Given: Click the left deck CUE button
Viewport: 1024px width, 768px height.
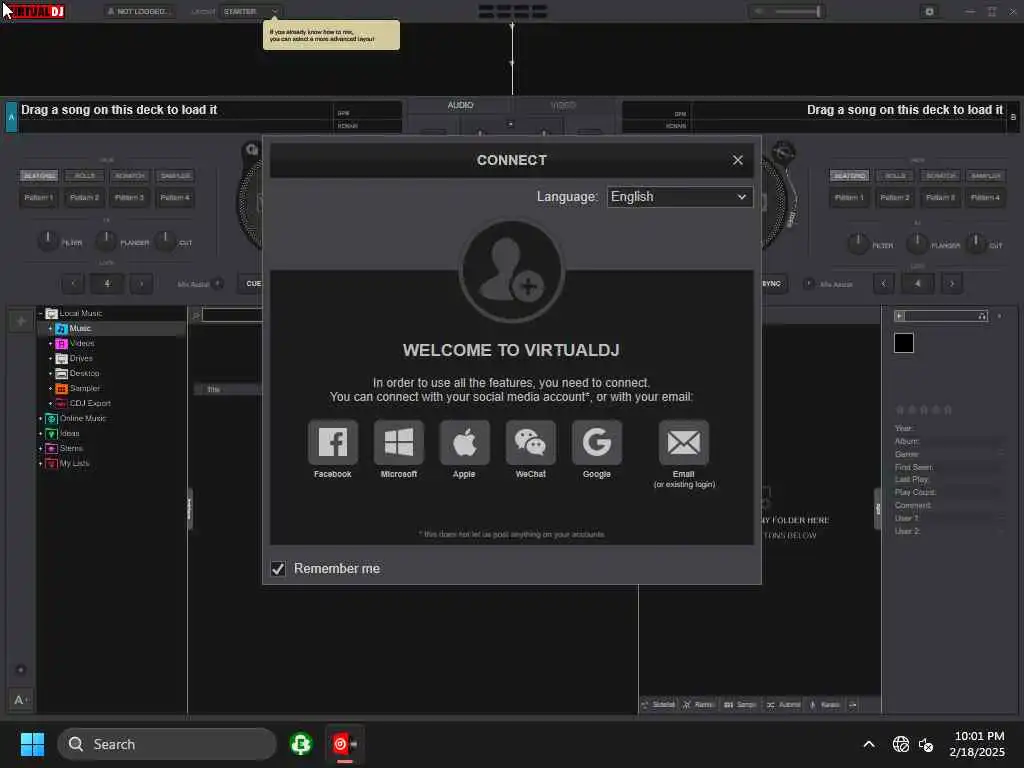Looking at the screenshot, I should click(x=251, y=283).
